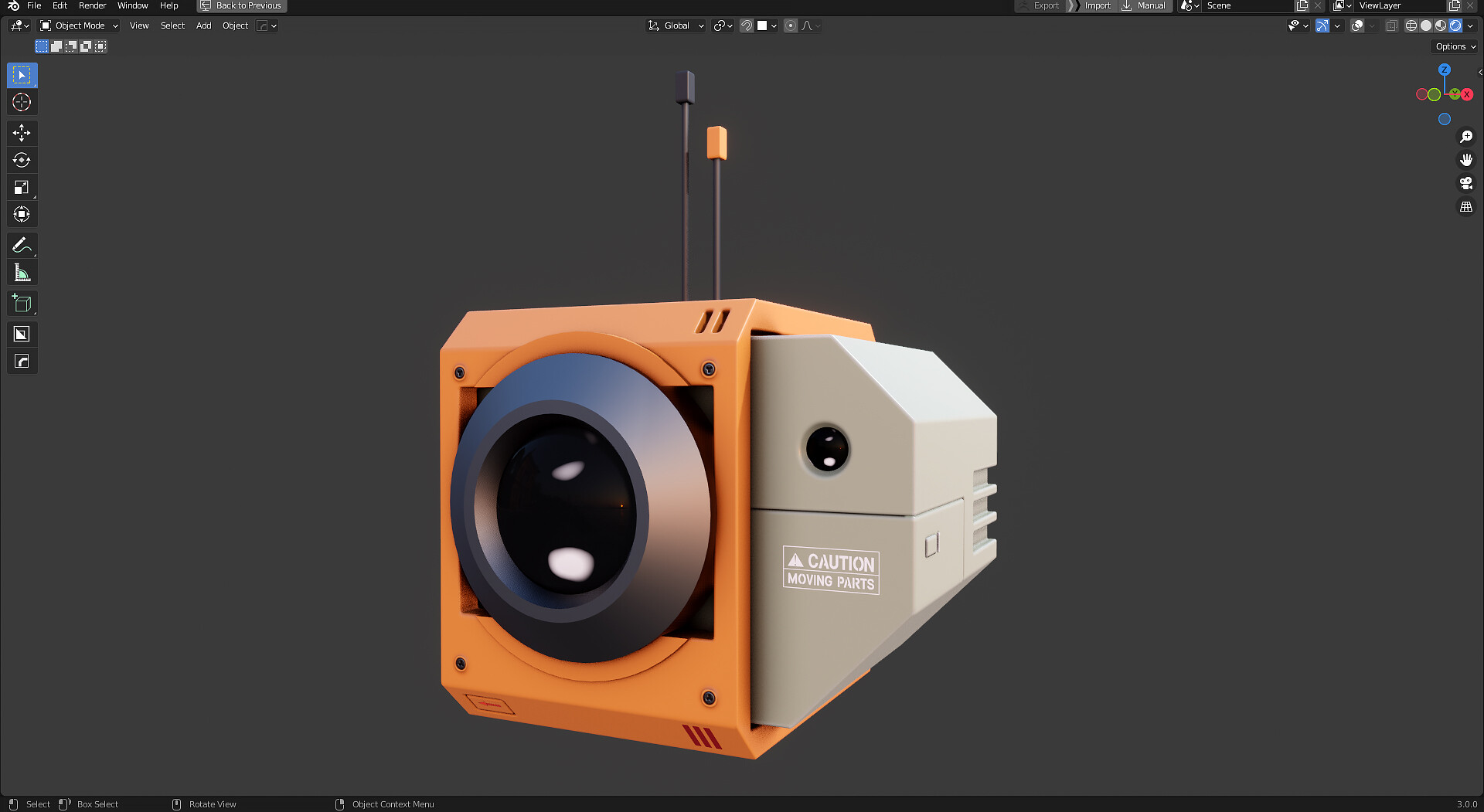Enable snapping with the magnet icon

[745, 25]
